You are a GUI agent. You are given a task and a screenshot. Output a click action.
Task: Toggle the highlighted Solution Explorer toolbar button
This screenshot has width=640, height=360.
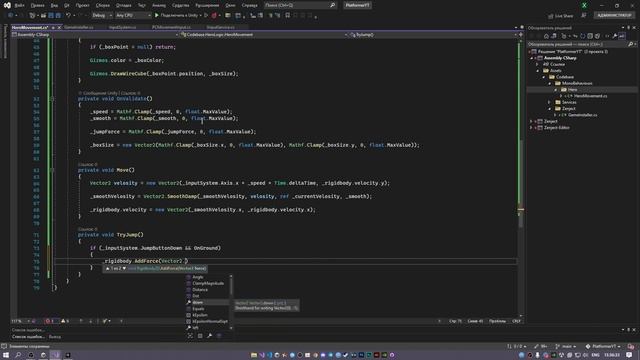coord(622,36)
